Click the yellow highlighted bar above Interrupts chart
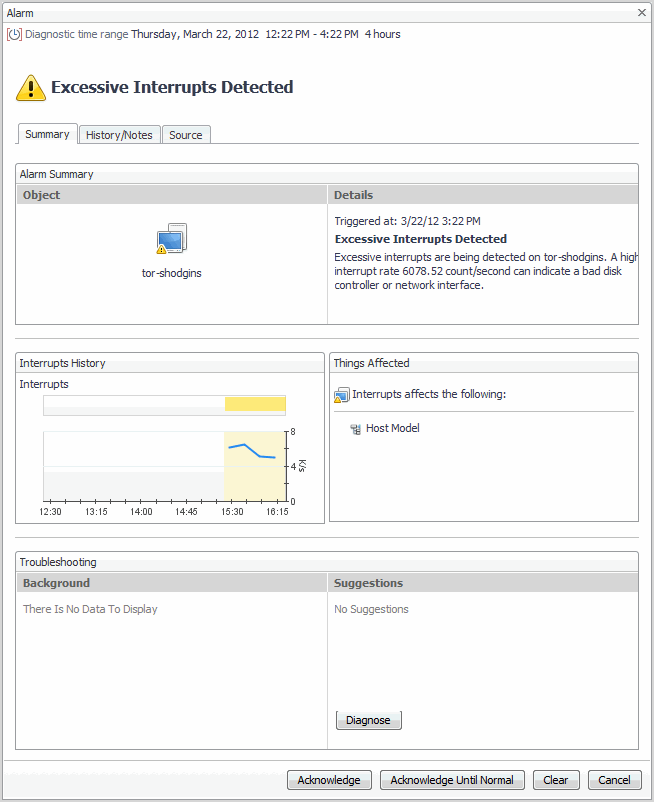The image size is (654, 802). [255, 404]
